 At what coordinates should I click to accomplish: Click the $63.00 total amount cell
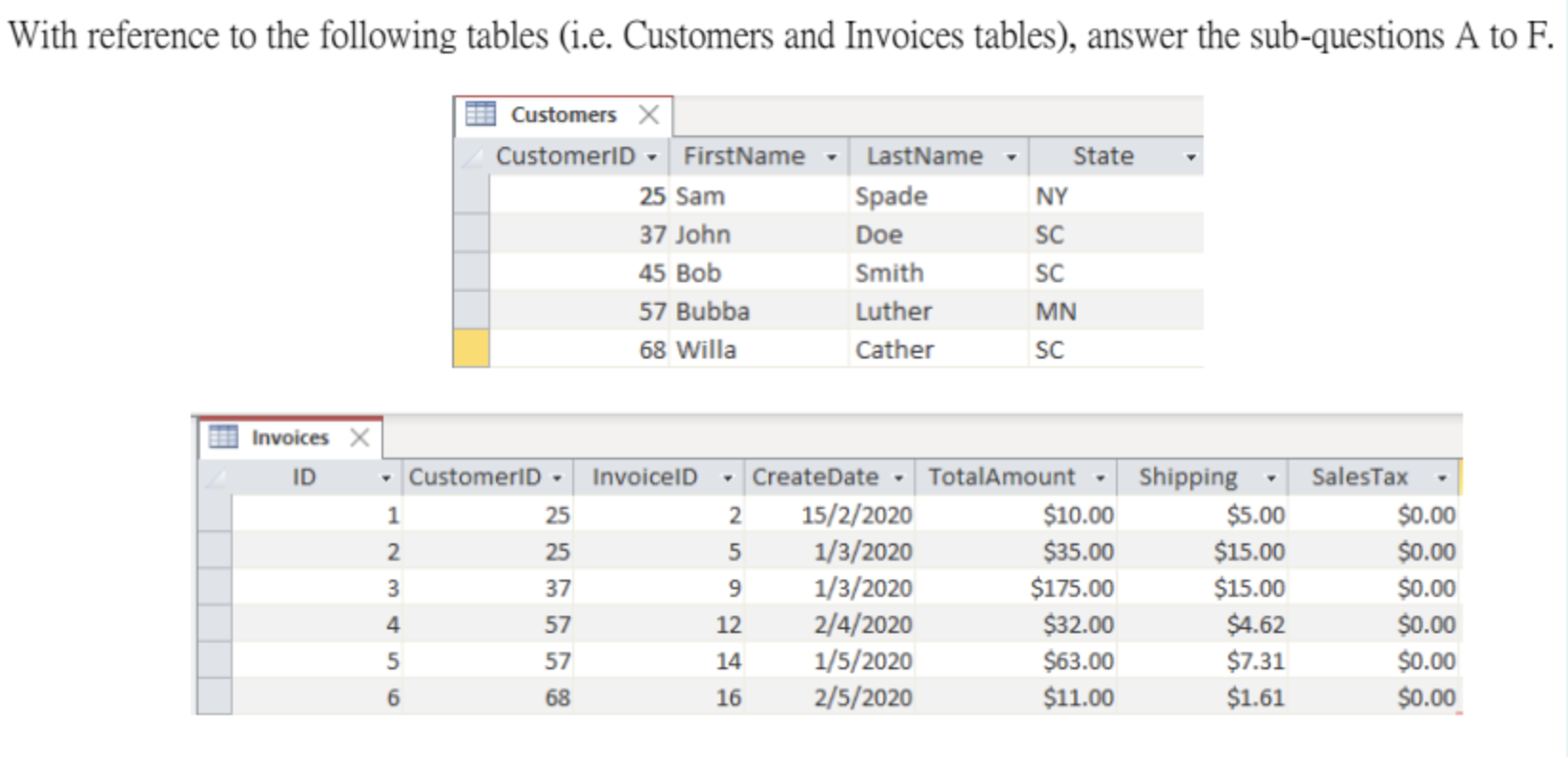pos(1015,661)
